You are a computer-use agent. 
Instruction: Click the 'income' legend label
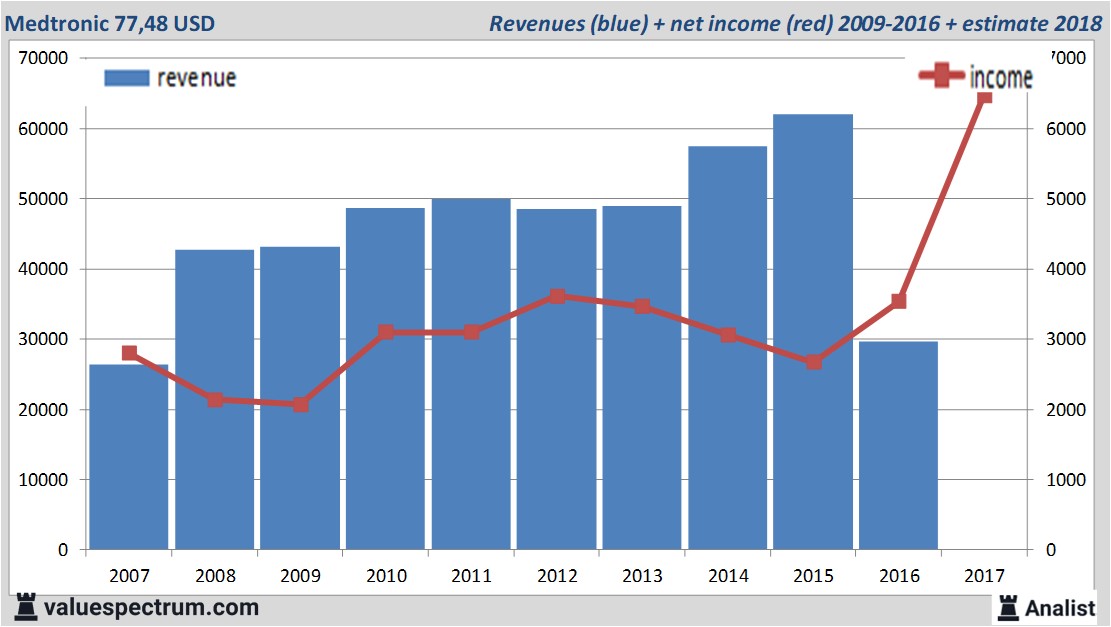[x=1000, y=77]
